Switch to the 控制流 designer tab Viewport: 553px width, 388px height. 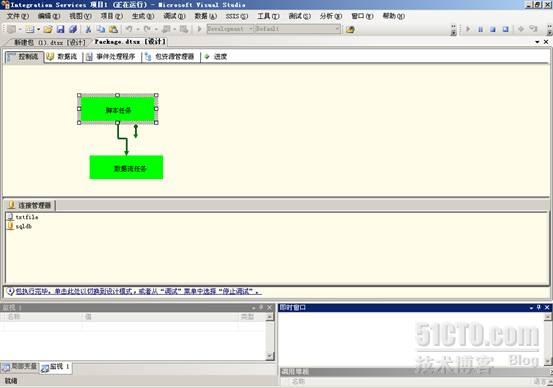tap(24, 57)
